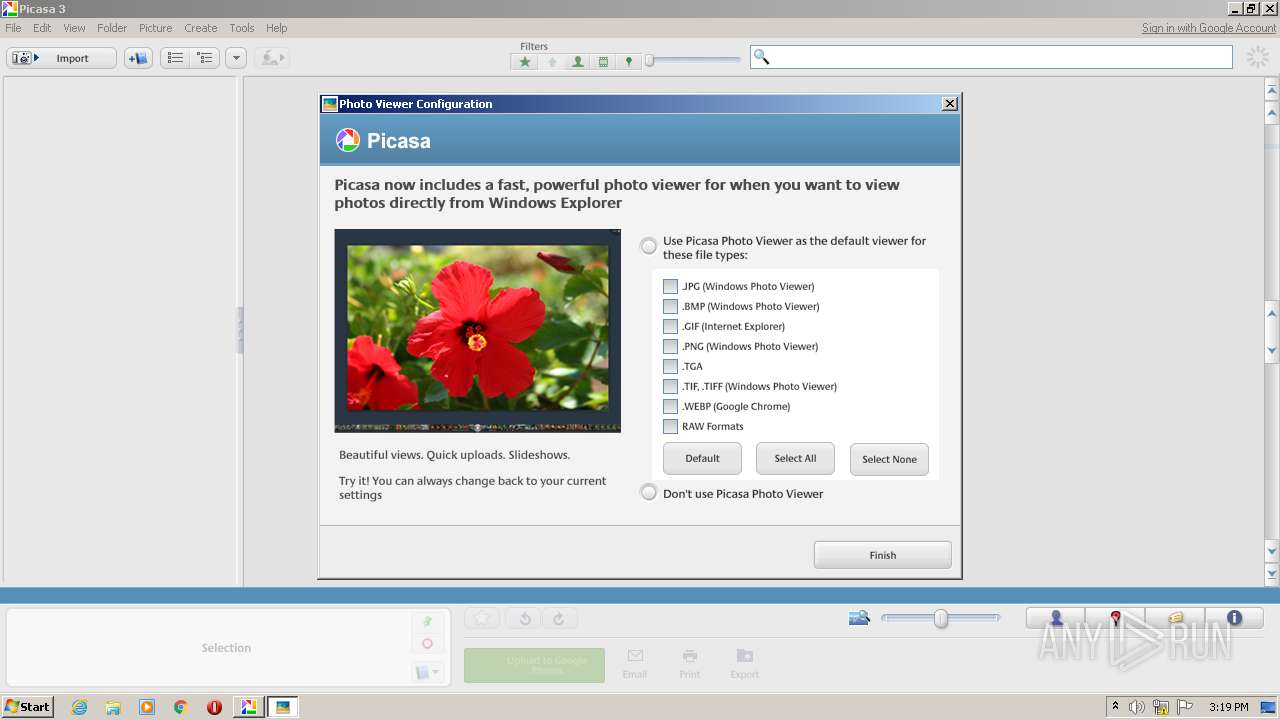
Task: Show hidden system tray icons
Action: pyautogui.click(x=1115, y=707)
